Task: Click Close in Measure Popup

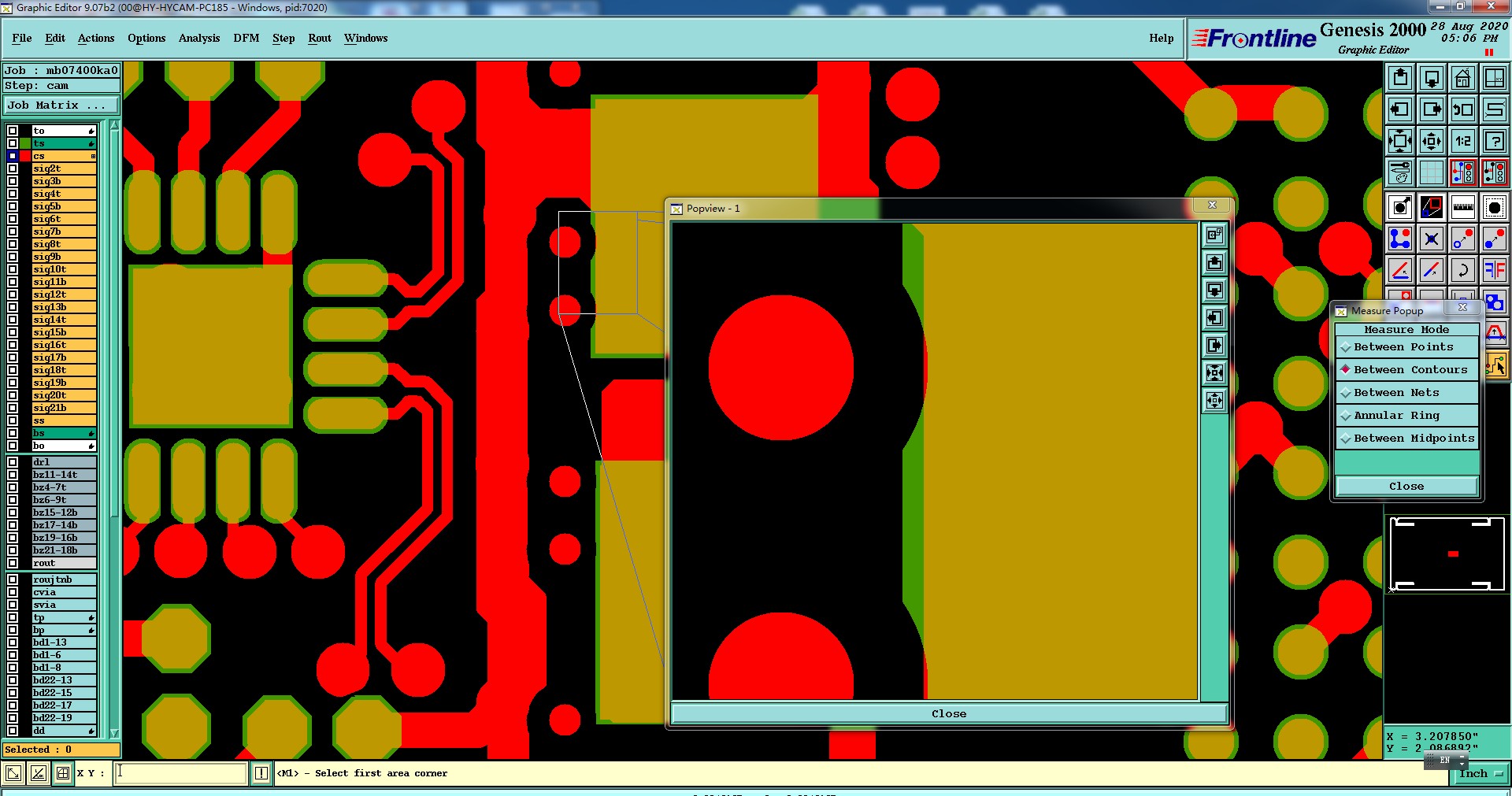Action: [1406, 487]
